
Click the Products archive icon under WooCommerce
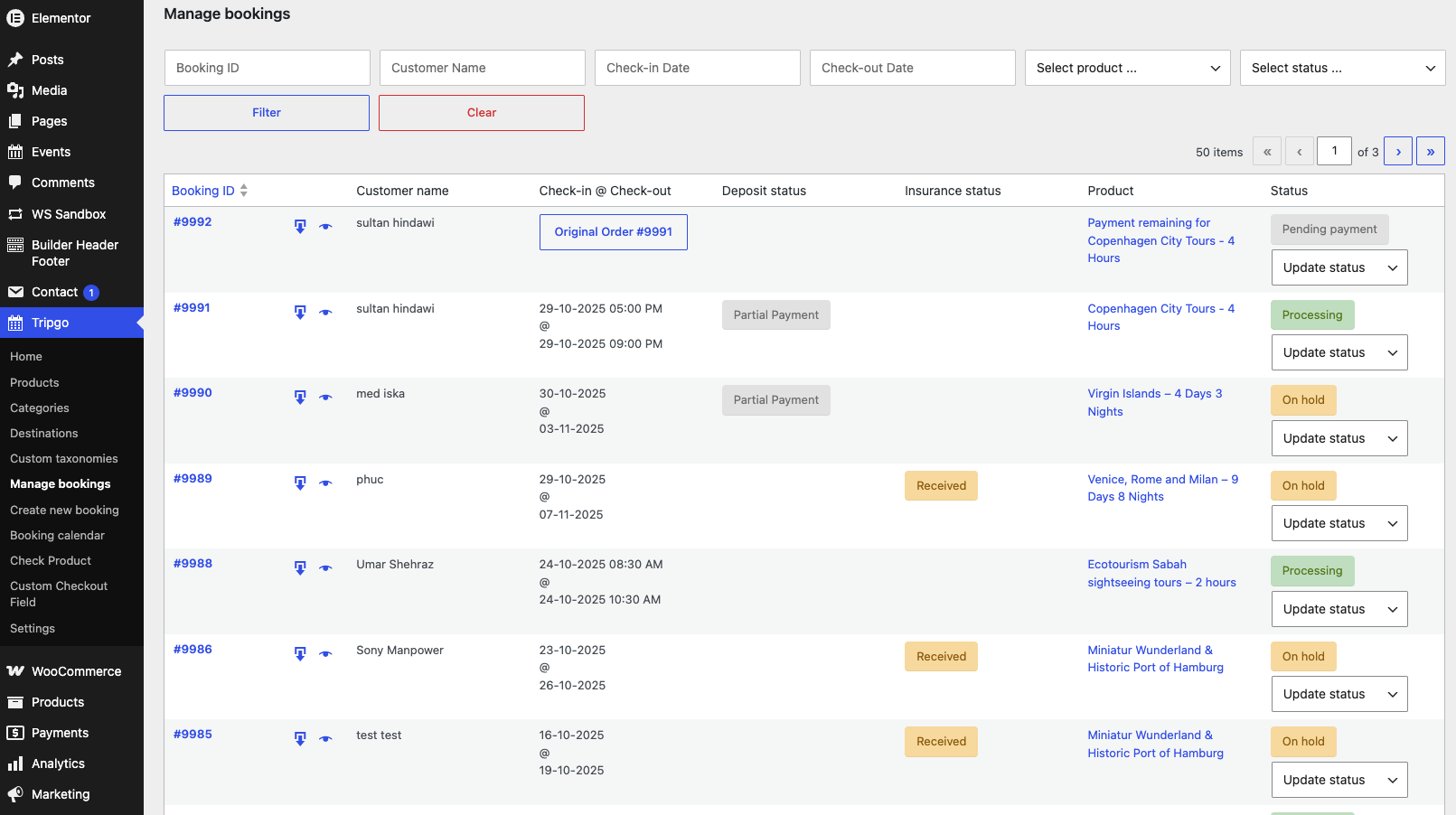(x=15, y=702)
